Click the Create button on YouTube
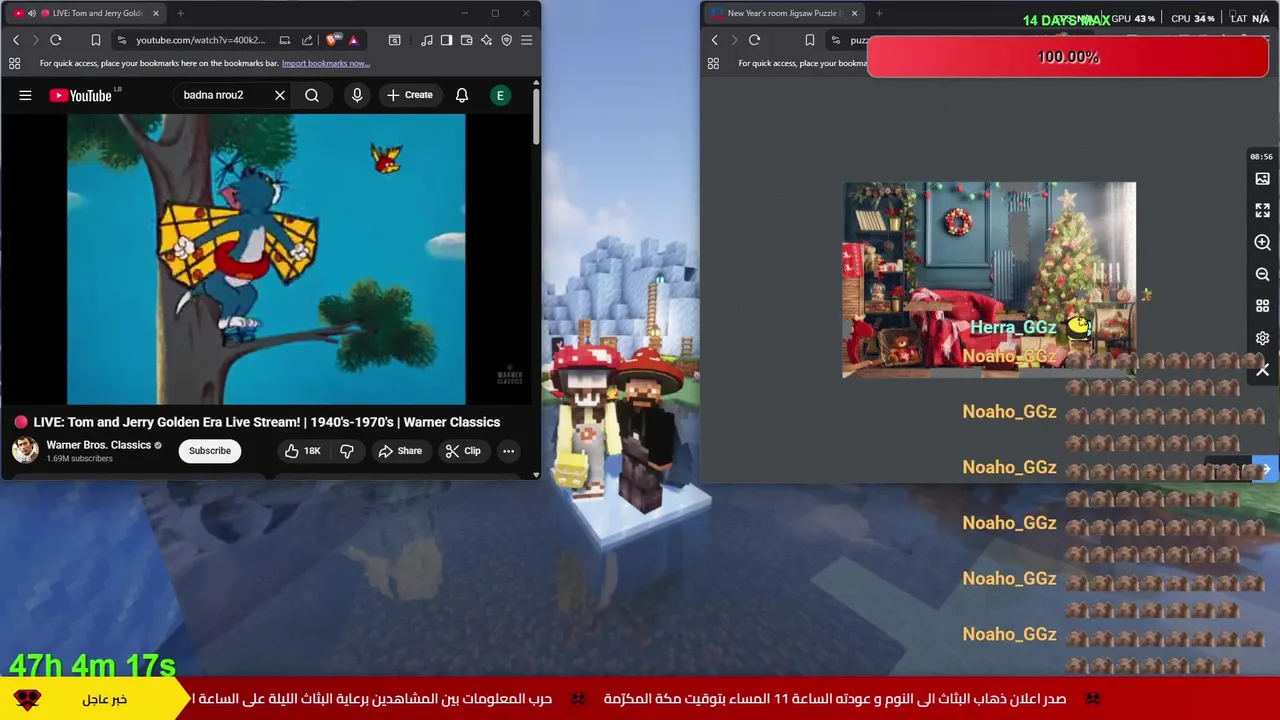 (x=410, y=95)
